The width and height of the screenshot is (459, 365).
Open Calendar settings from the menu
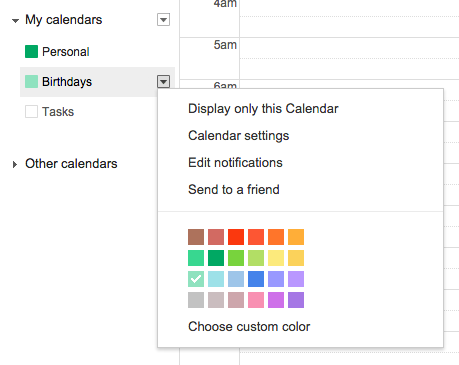click(238, 136)
